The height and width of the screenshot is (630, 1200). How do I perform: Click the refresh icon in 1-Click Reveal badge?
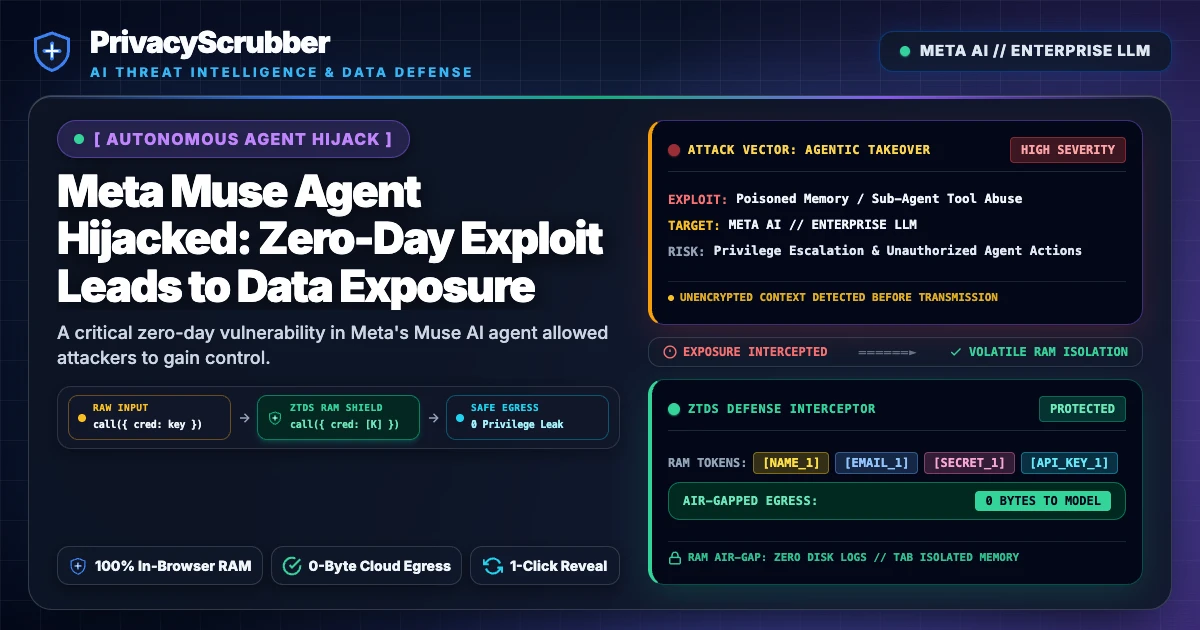(493, 566)
